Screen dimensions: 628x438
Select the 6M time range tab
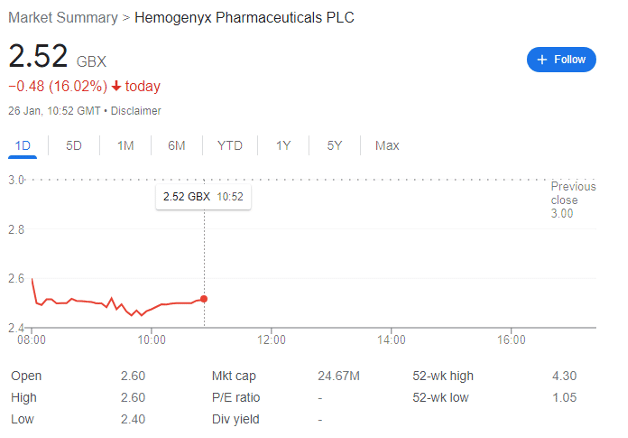pos(177,146)
